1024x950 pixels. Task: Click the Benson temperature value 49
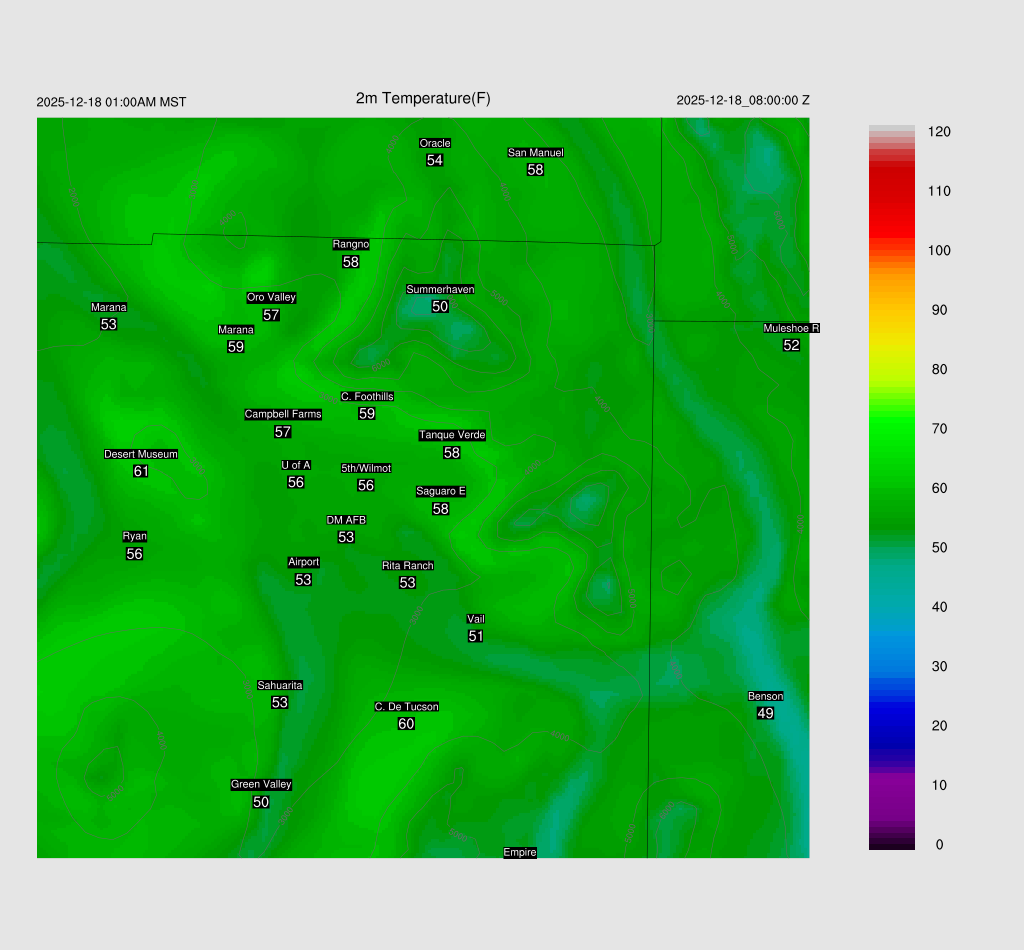pos(765,713)
